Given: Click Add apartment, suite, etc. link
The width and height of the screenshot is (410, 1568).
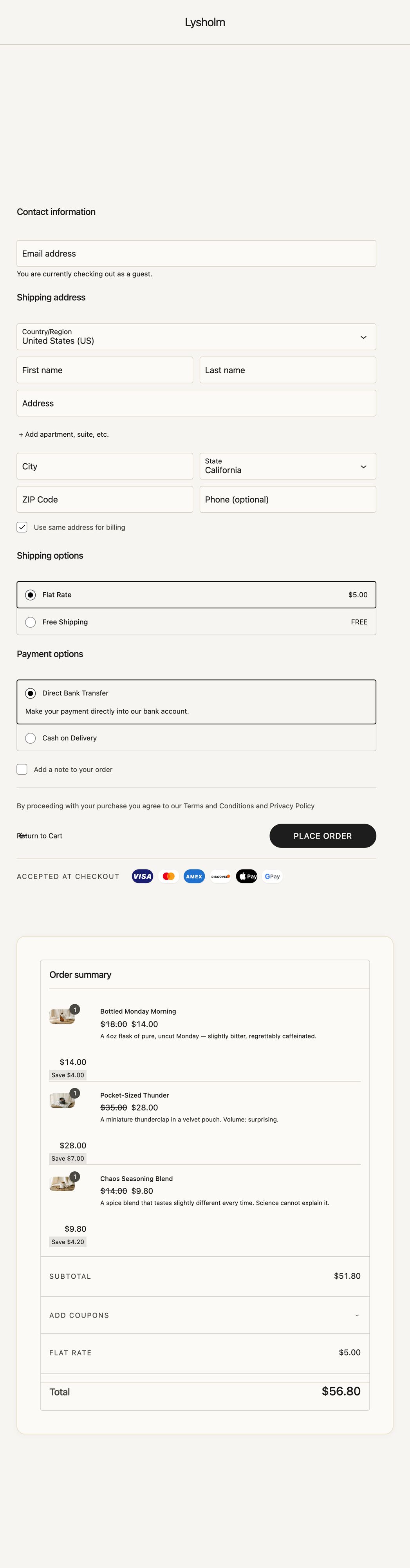Looking at the screenshot, I should coord(64,435).
